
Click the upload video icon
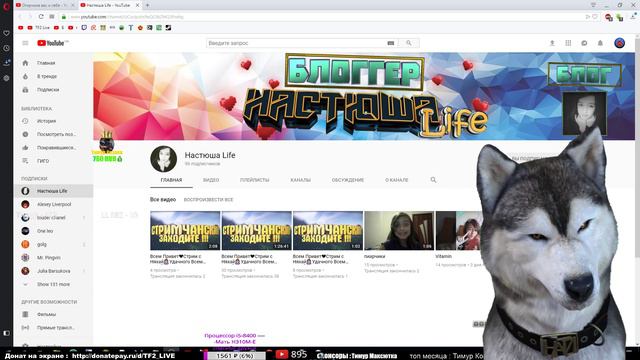(x=552, y=43)
